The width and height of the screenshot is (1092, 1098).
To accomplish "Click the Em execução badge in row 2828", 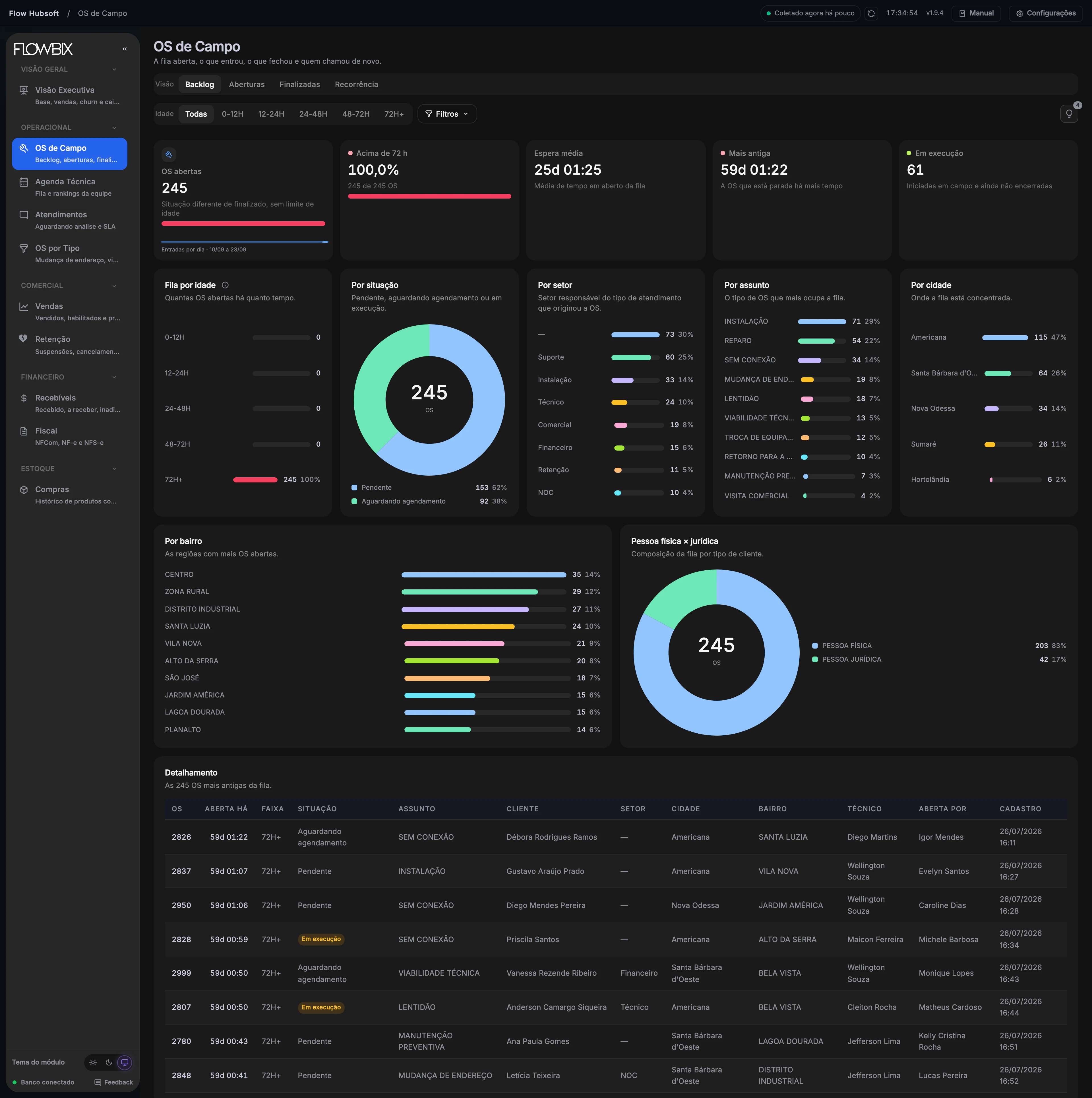I will coord(321,939).
